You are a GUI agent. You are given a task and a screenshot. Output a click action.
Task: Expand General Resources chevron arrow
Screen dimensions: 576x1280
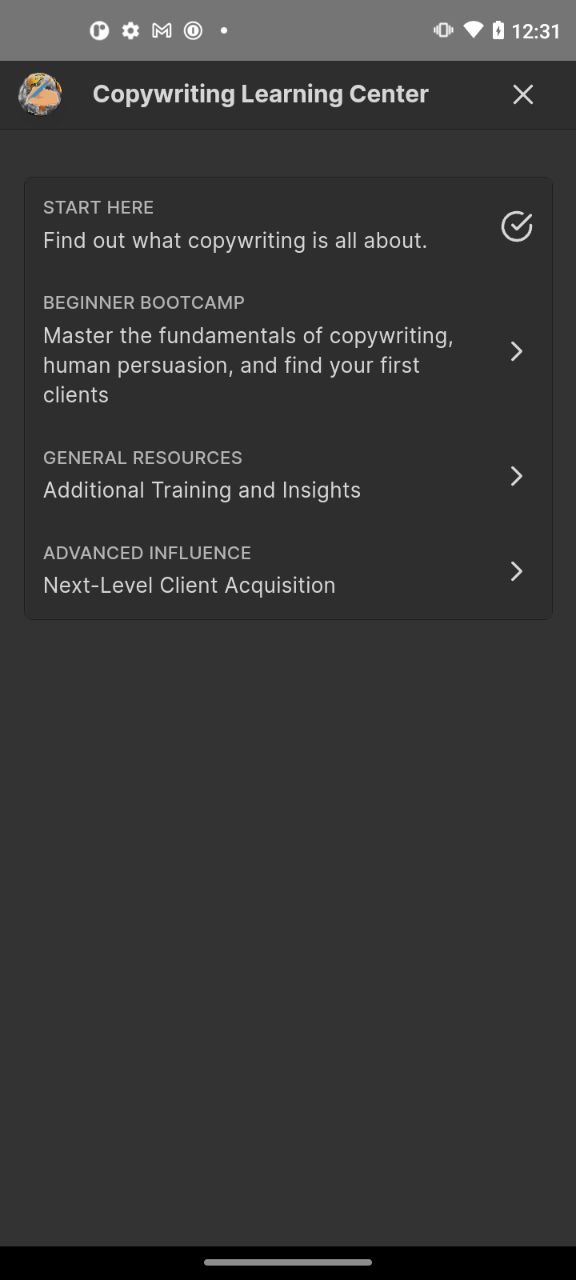point(516,476)
